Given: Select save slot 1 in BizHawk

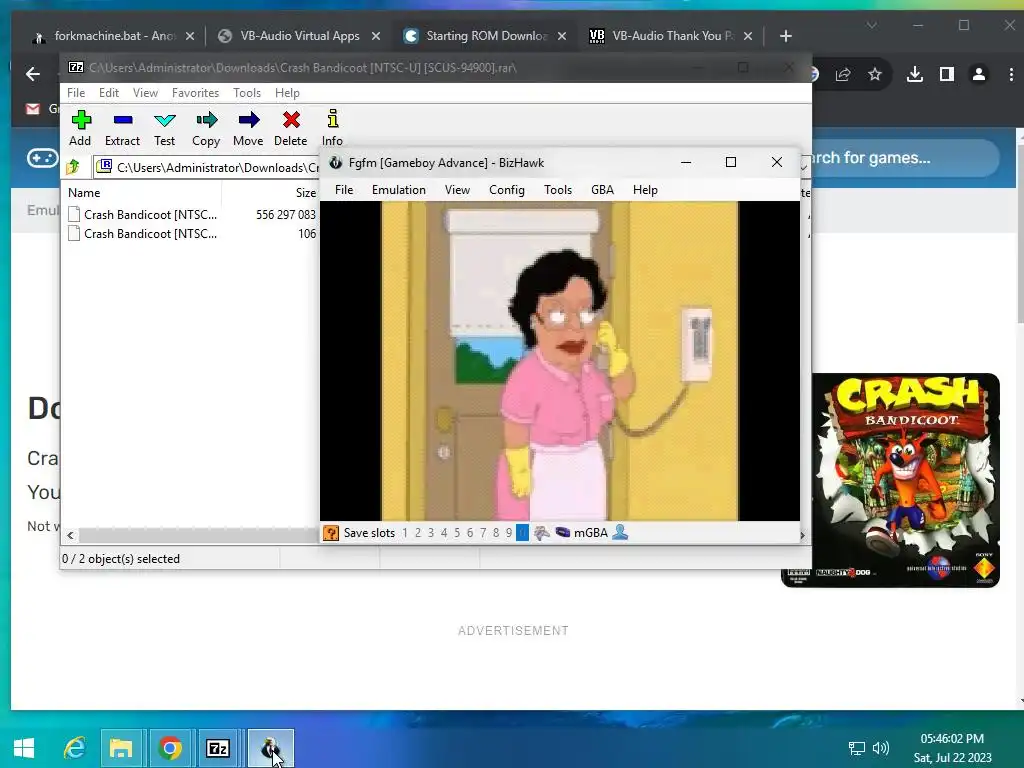Looking at the screenshot, I should coord(405,533).
